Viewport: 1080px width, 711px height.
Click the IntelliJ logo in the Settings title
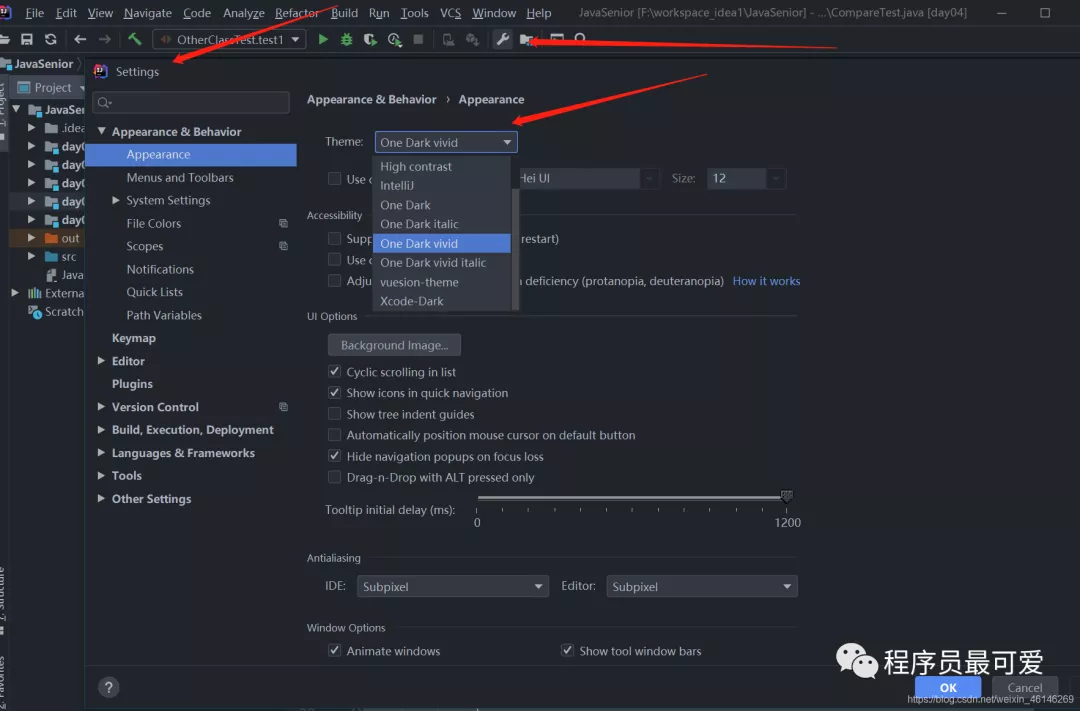pyautogui.click(x=101, y=71)
